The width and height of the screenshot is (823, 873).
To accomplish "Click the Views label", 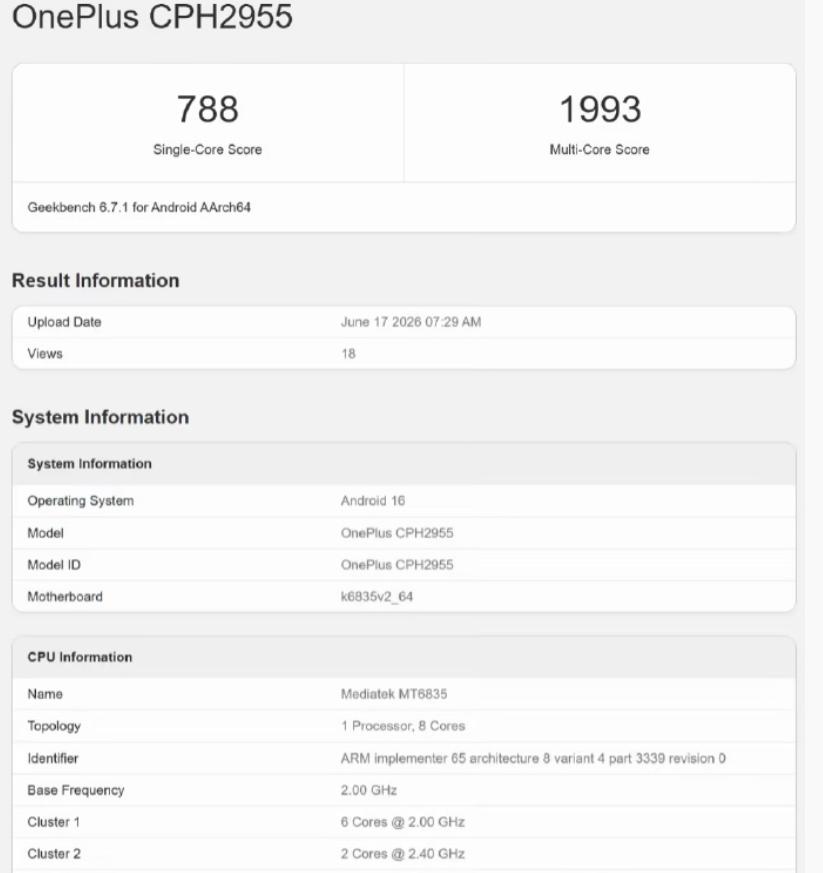I will tap(45, 354).
